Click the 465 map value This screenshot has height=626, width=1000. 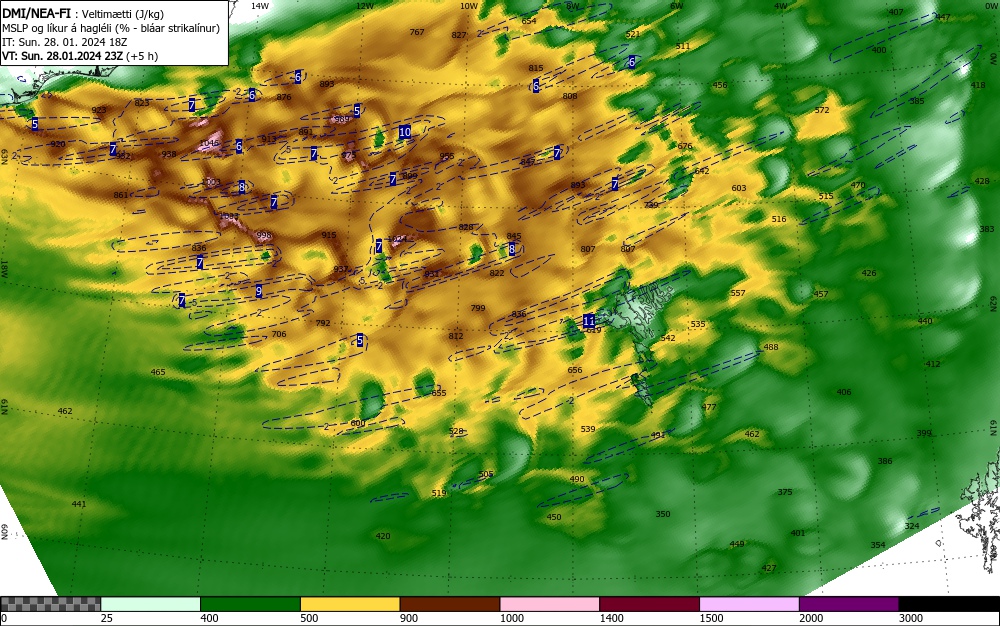coord(158,372)
